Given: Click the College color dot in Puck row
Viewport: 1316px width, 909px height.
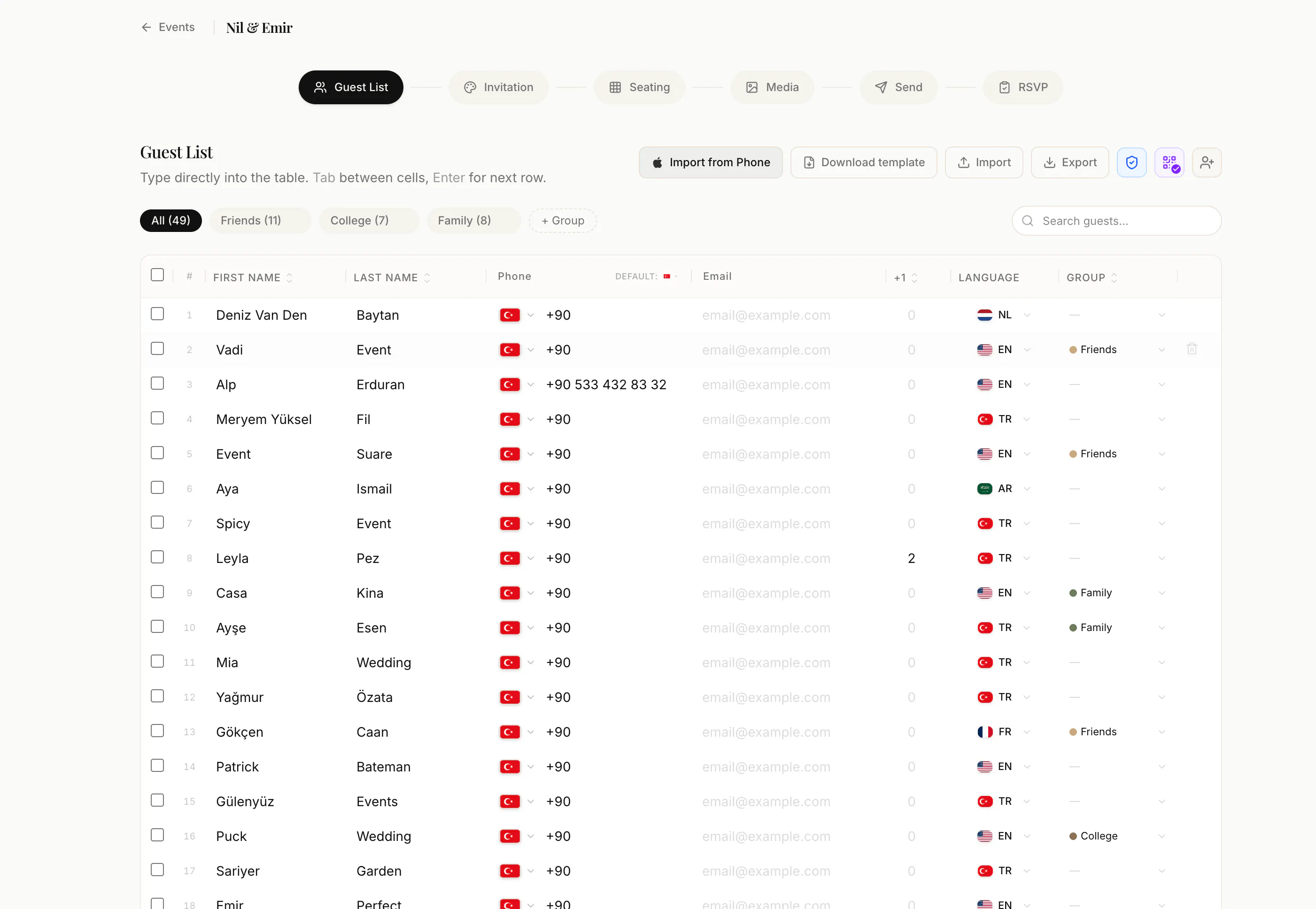Looking at the screenshot, I should [x=1073, y=836].
